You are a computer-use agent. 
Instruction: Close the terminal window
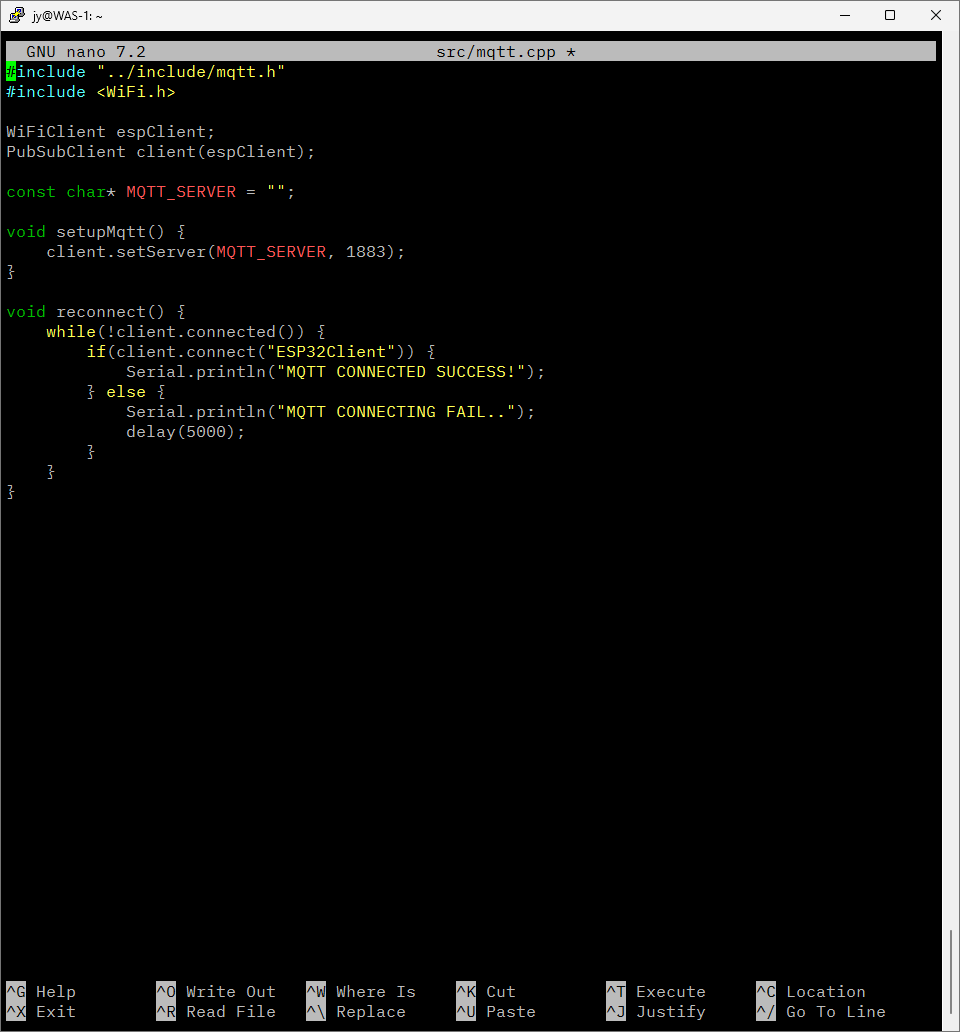click(x=936, y=15)
